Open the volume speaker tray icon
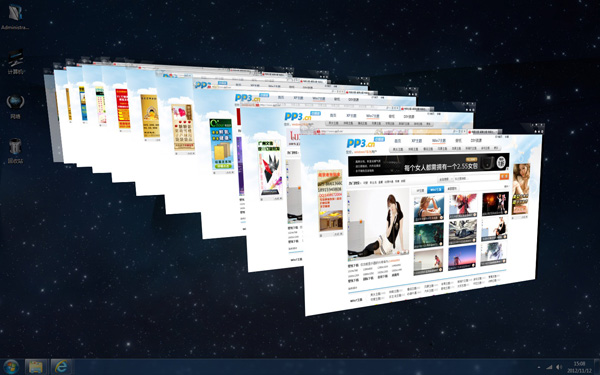The width and height of the screenshot is (600, 375). click(x=559, y=367)
